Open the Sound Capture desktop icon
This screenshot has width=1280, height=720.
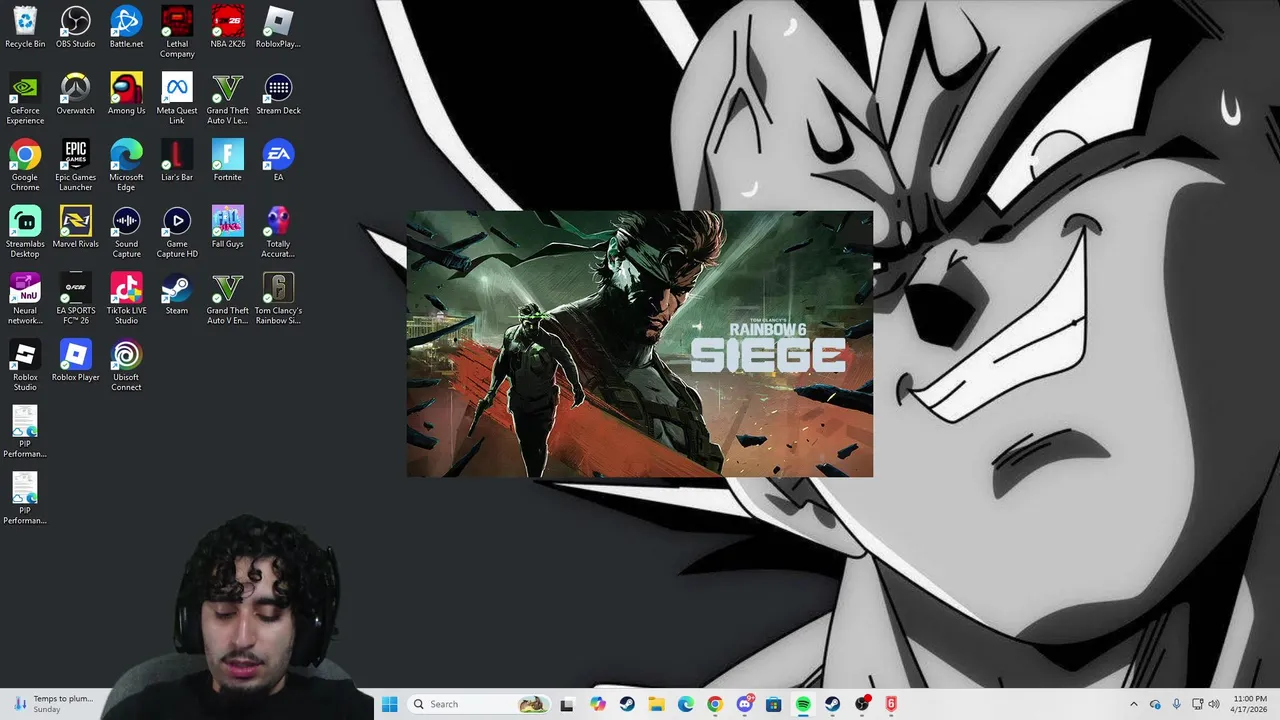[126, 232]
